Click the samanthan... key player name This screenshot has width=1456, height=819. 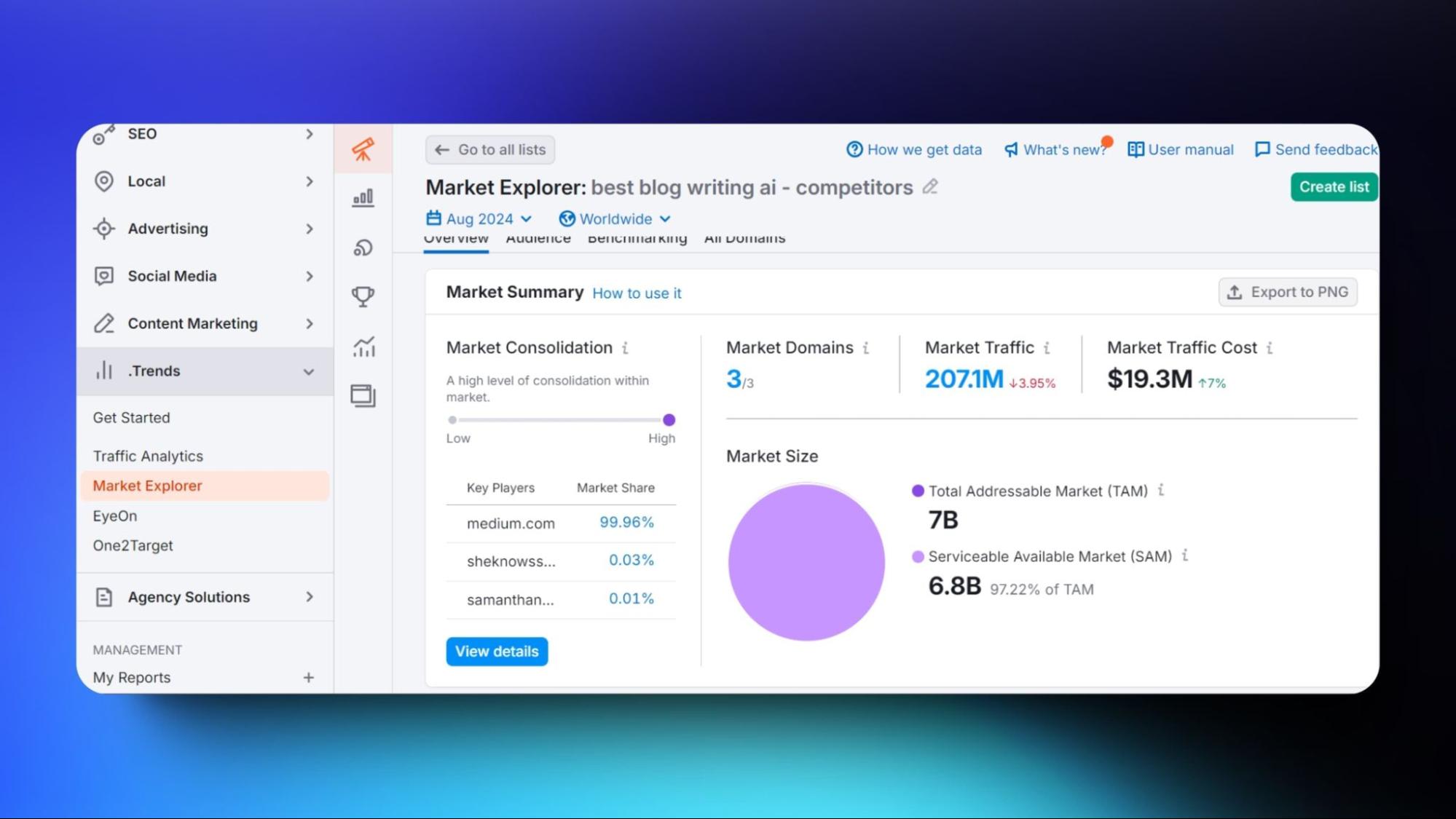point(510,600)
